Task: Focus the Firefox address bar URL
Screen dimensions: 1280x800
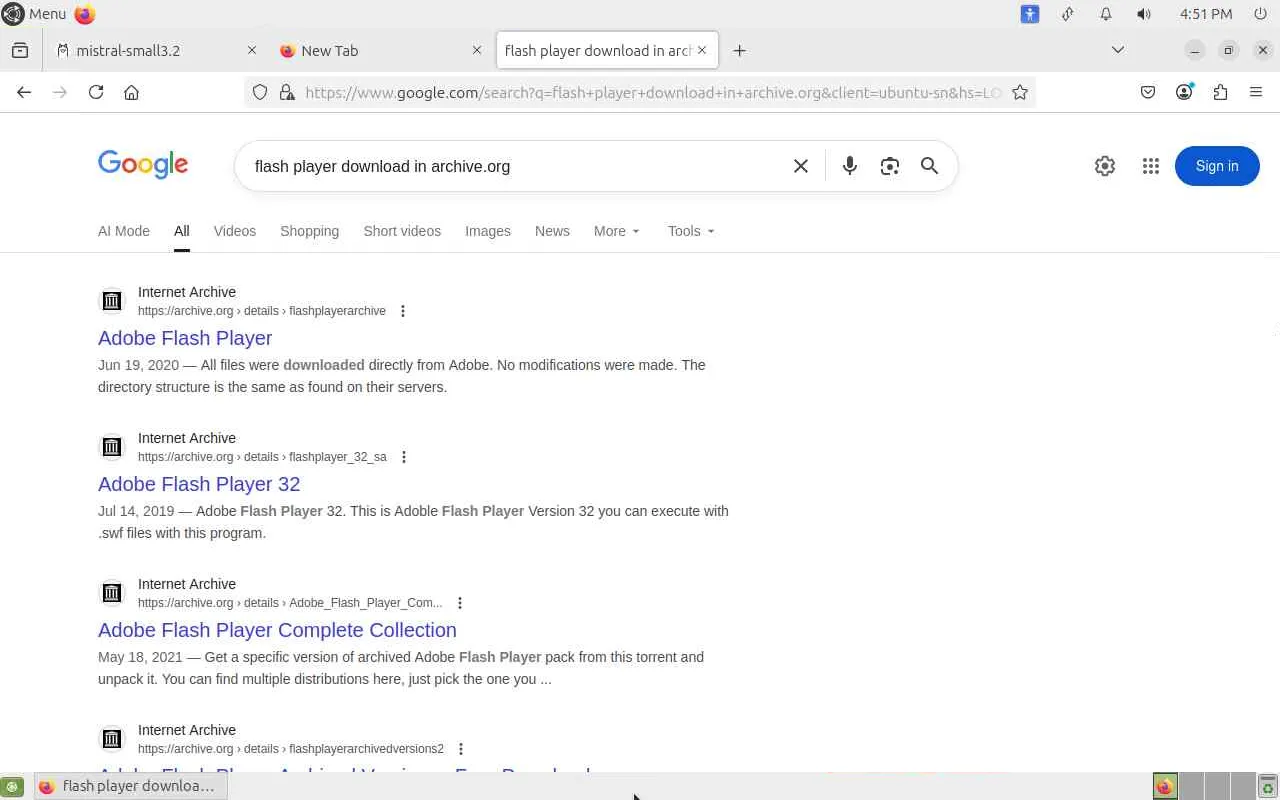Action: tap(653, 92)
